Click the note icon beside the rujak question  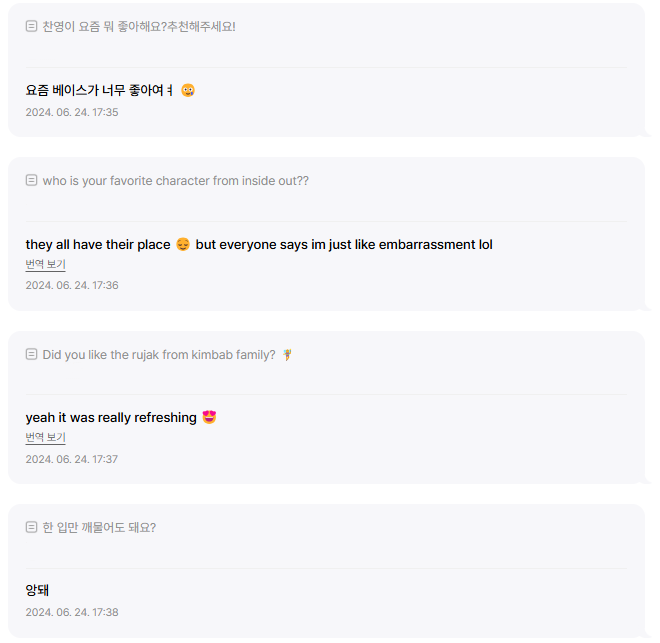tap(31, 354)
